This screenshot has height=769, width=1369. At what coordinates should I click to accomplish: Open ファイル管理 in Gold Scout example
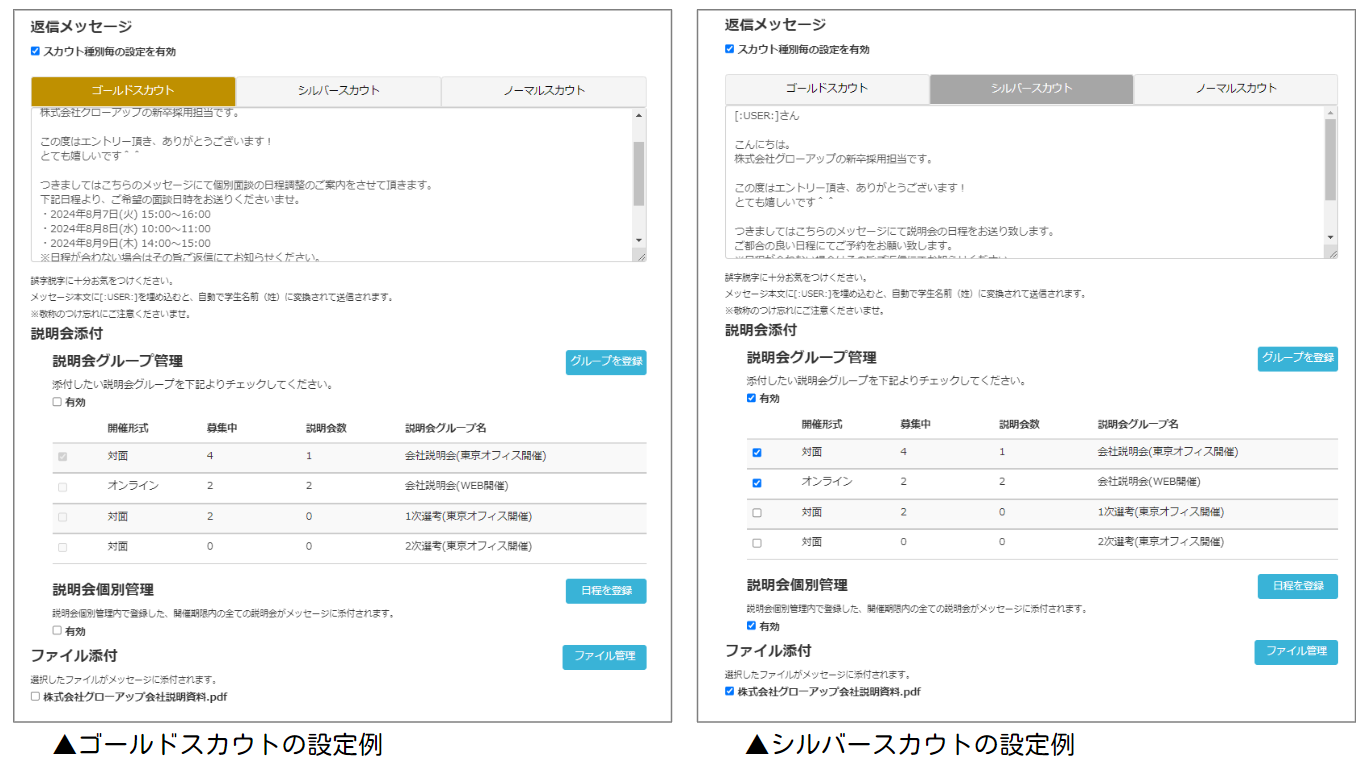click(x=604, y=657)
